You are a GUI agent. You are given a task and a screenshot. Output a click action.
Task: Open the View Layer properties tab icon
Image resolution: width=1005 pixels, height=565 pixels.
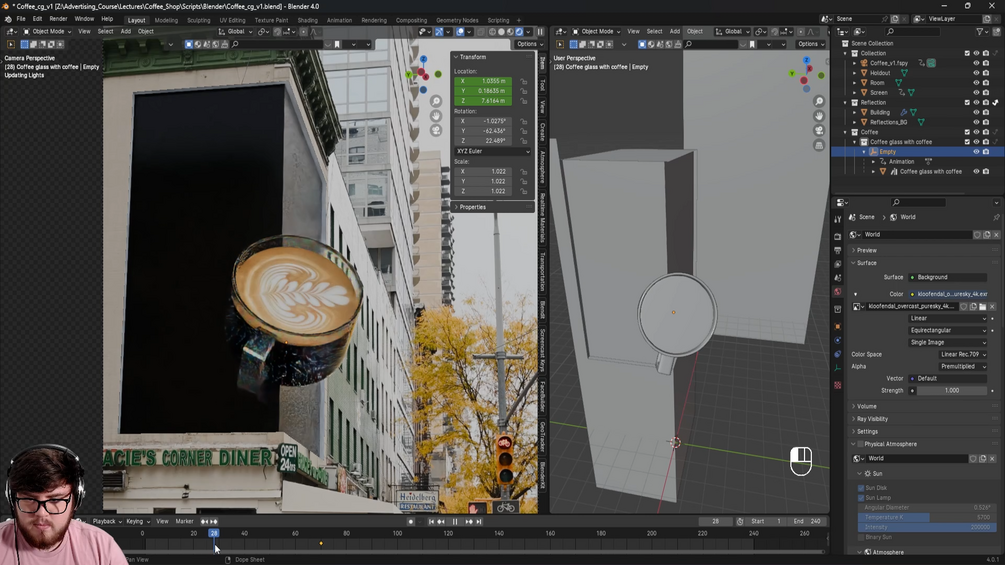click(x=838, y=264)
